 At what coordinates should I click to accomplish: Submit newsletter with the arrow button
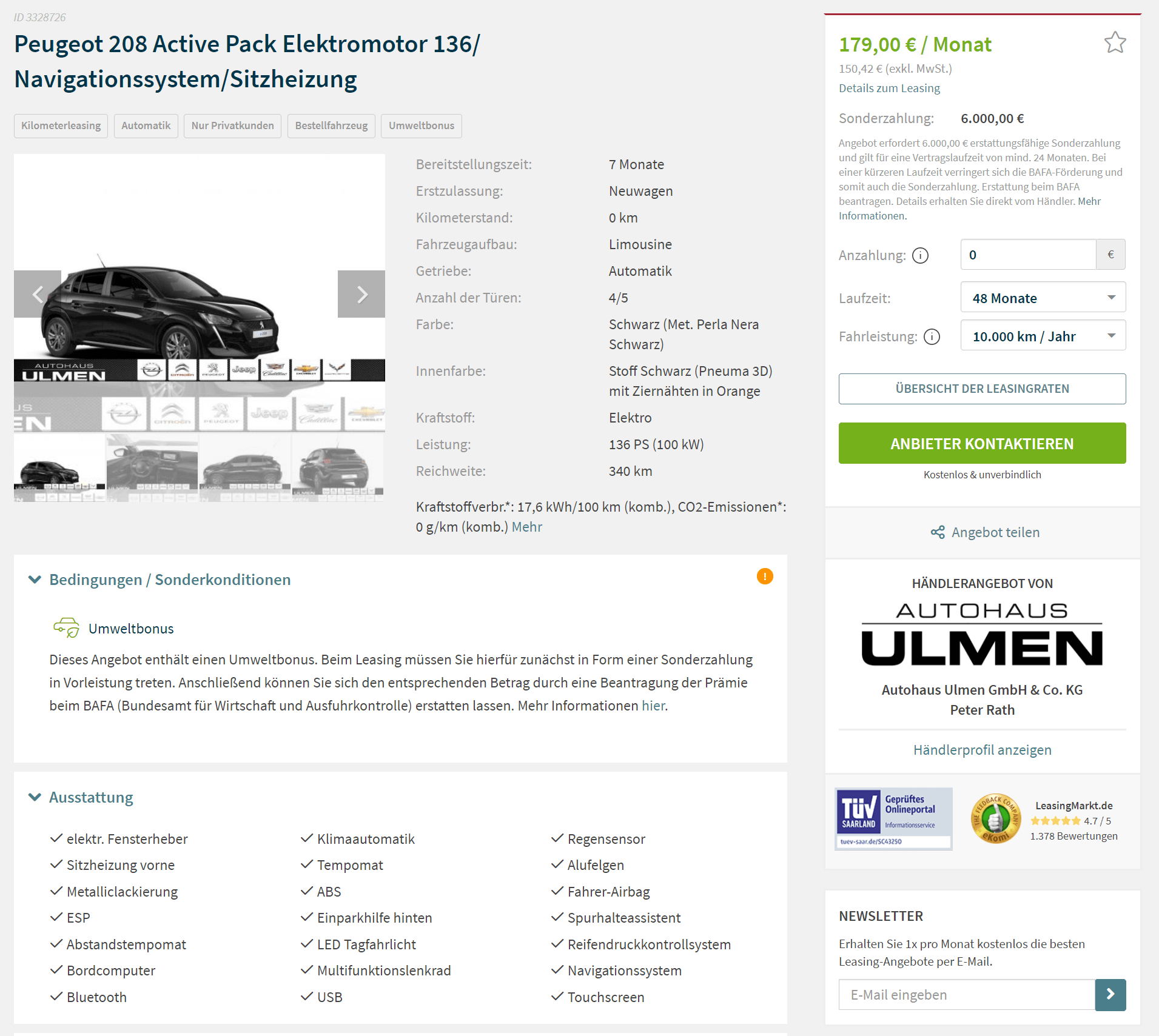(1110, 995)
